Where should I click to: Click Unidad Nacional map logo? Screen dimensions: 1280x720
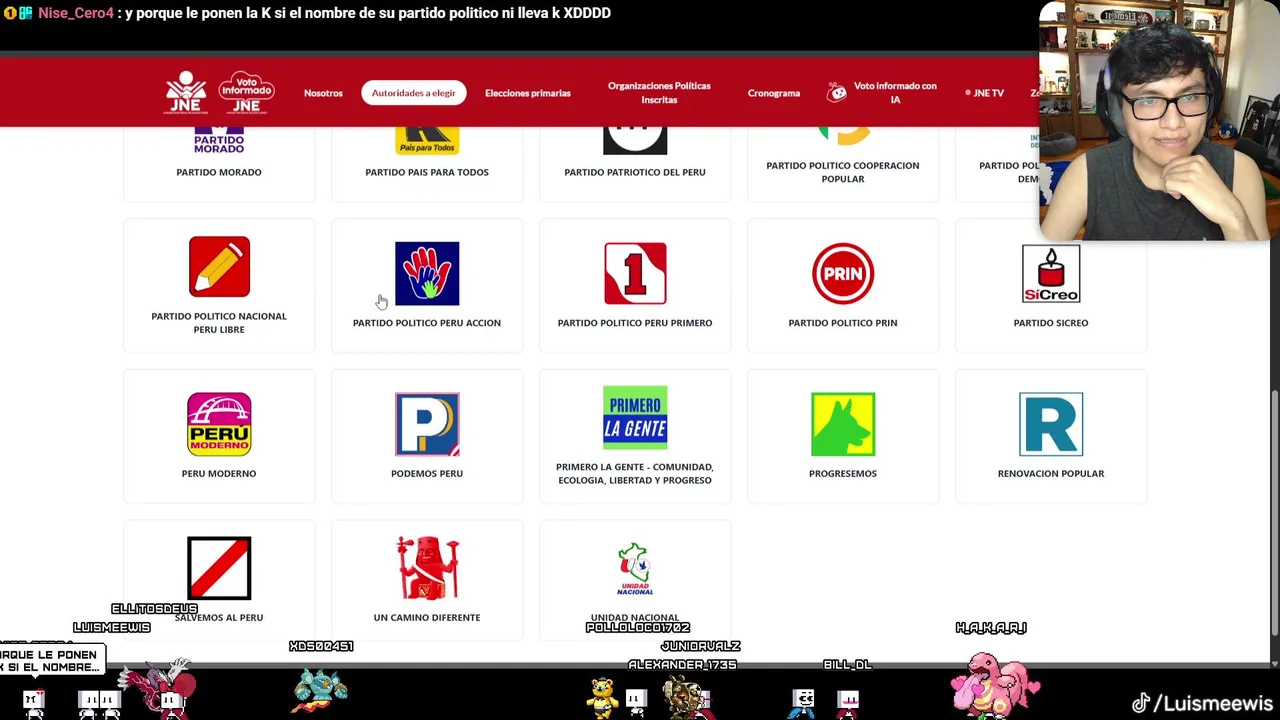tap(635, 570)
